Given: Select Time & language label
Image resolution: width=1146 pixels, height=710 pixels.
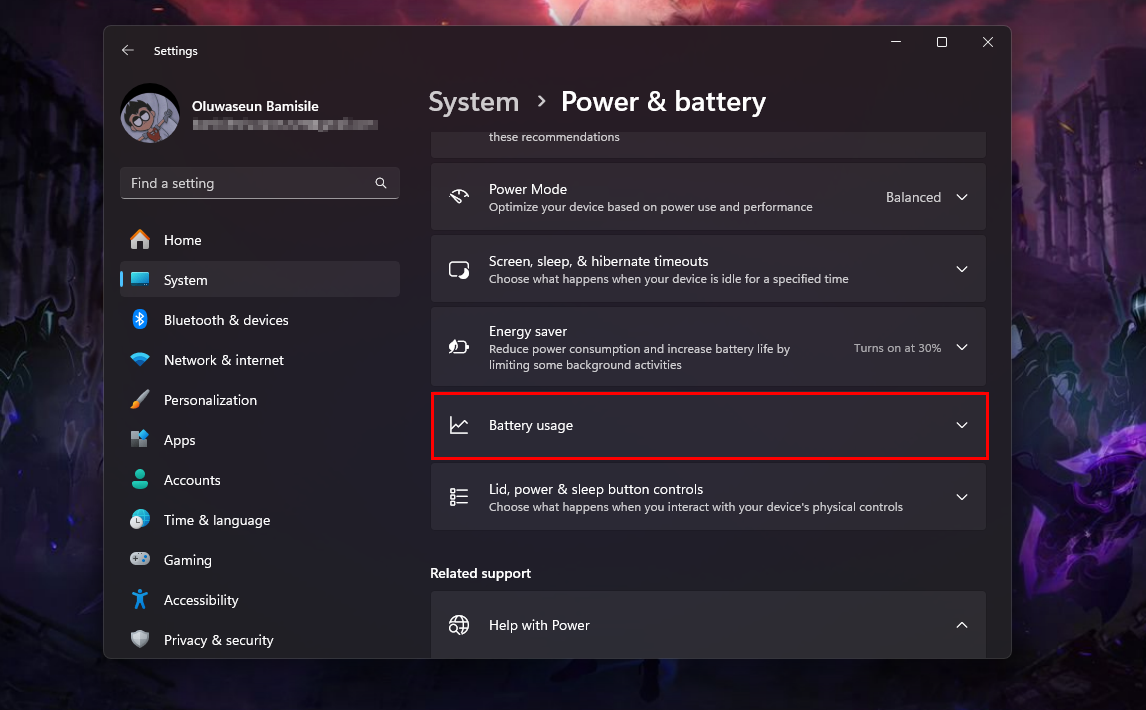Looking at the screenshot, I should (217, 521).
